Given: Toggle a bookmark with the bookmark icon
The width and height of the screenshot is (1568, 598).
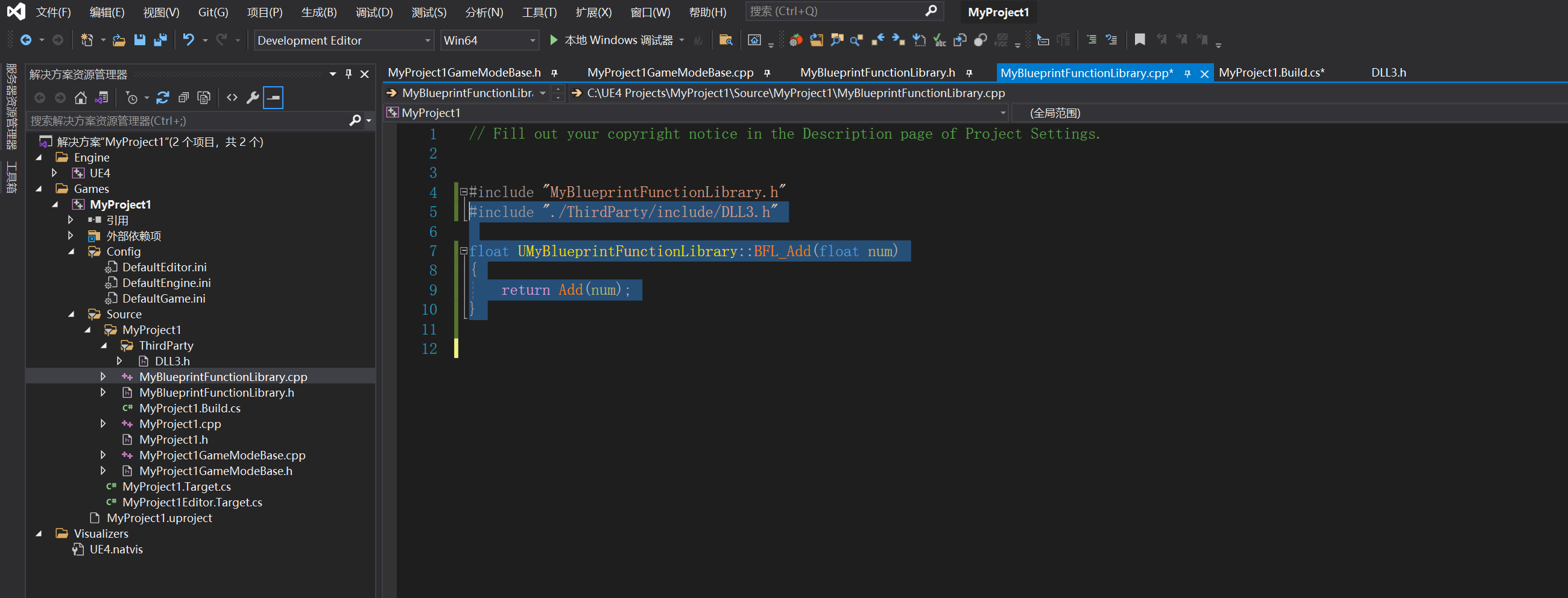Looking at the screenshot, I should (1140, 40).
